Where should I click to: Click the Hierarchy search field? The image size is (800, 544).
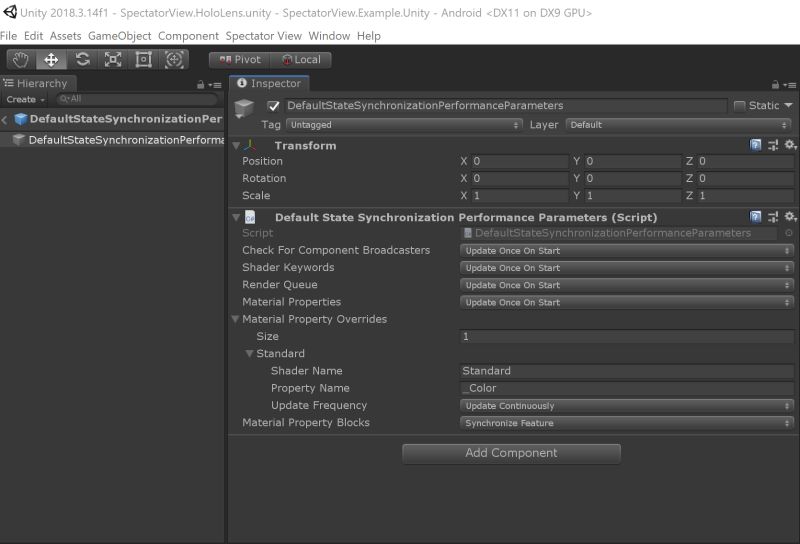[136, 99]
